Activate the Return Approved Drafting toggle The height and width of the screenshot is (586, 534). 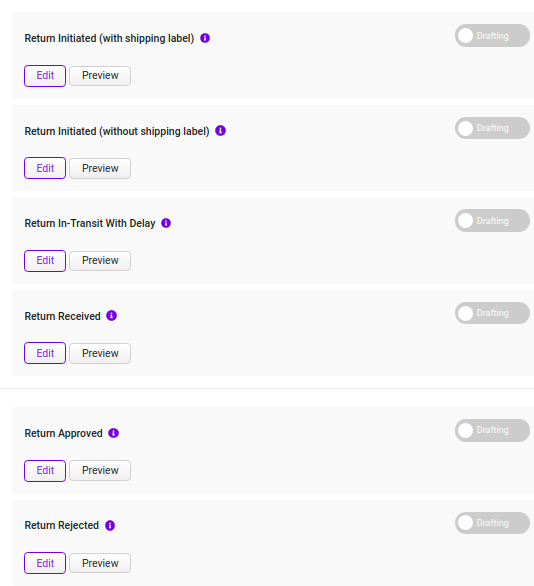[492, 431]
